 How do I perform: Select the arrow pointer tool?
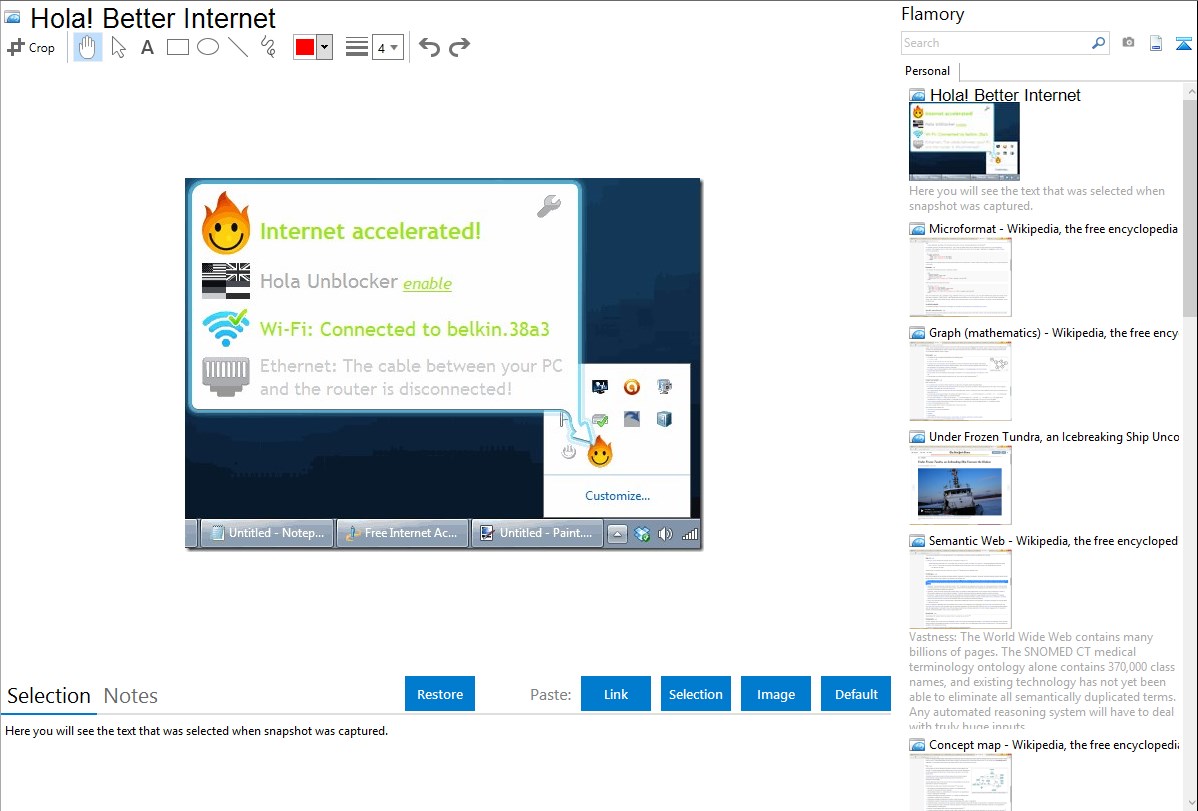(118, 47)
